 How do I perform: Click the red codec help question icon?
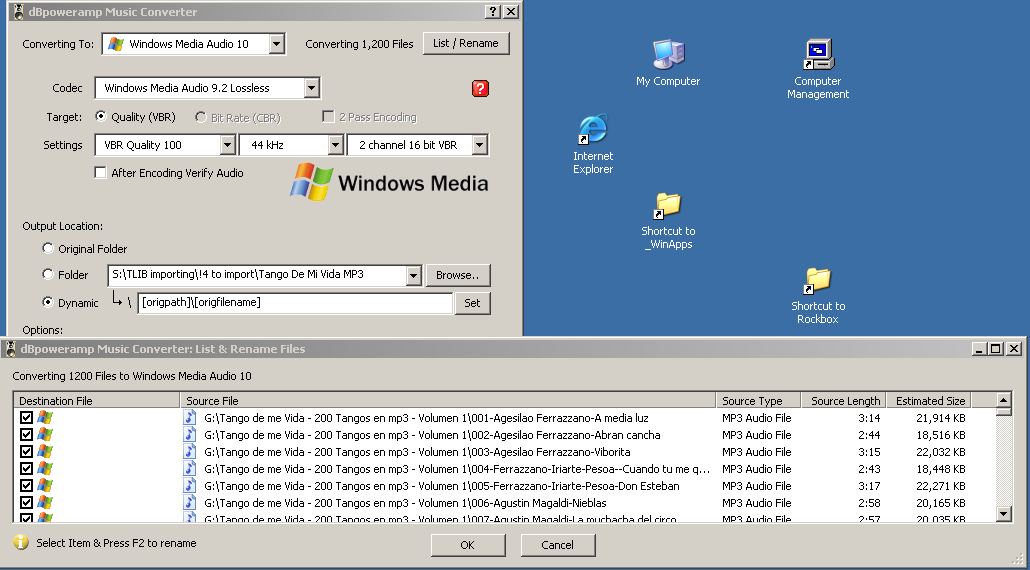(480, 89)
